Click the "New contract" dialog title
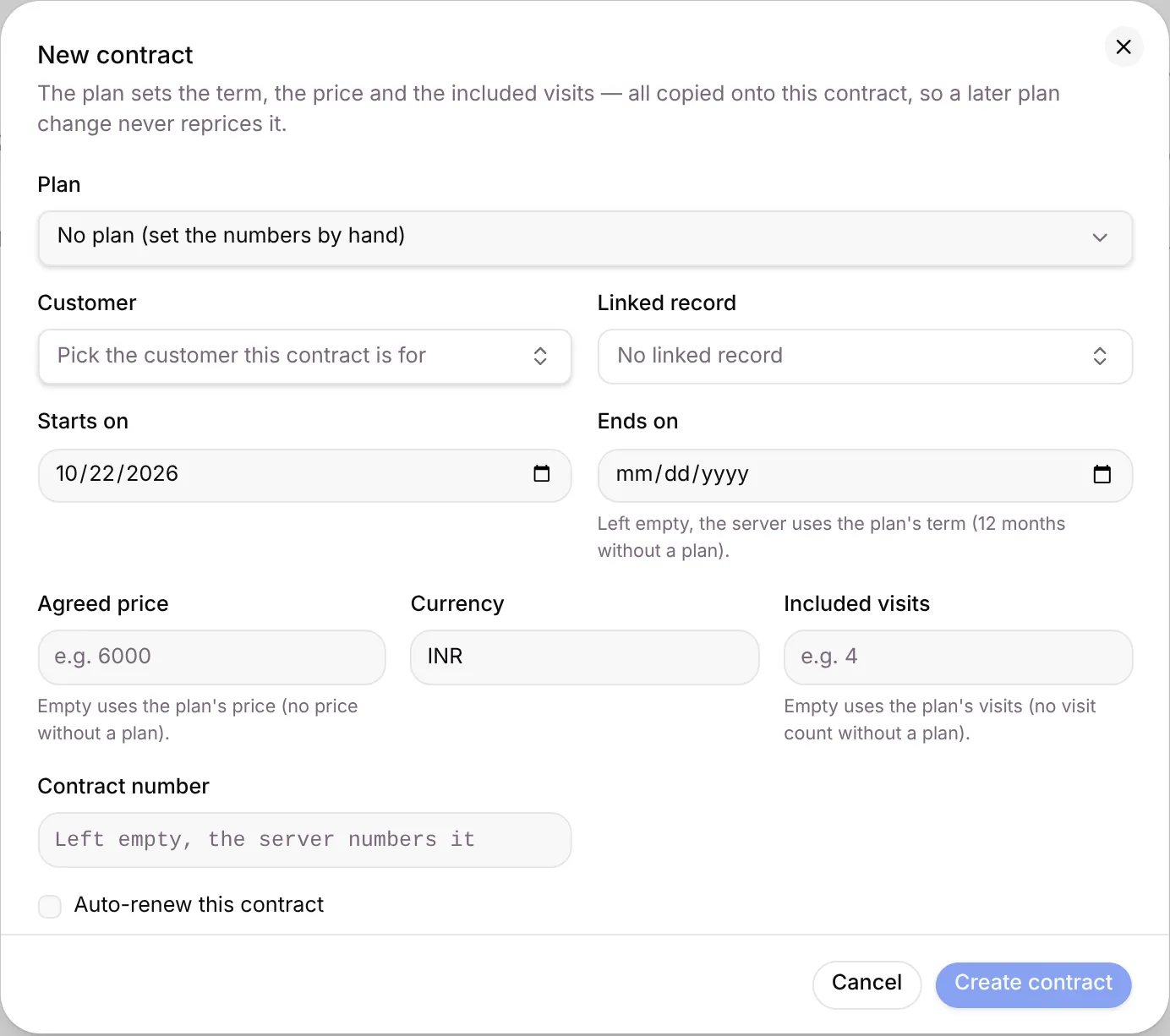This screenshot has width=1170, height=1036. pyautogui.click(x=116, y=56)
